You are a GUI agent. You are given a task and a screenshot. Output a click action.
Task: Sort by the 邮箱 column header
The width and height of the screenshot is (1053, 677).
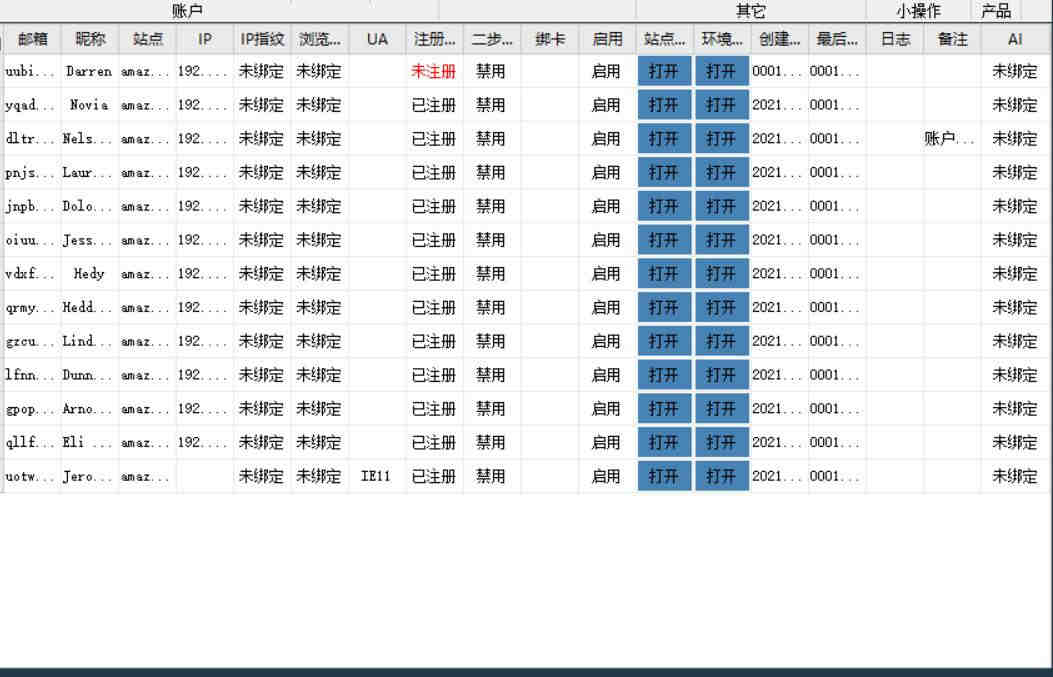pyautogui.click(x=32, y=39)
